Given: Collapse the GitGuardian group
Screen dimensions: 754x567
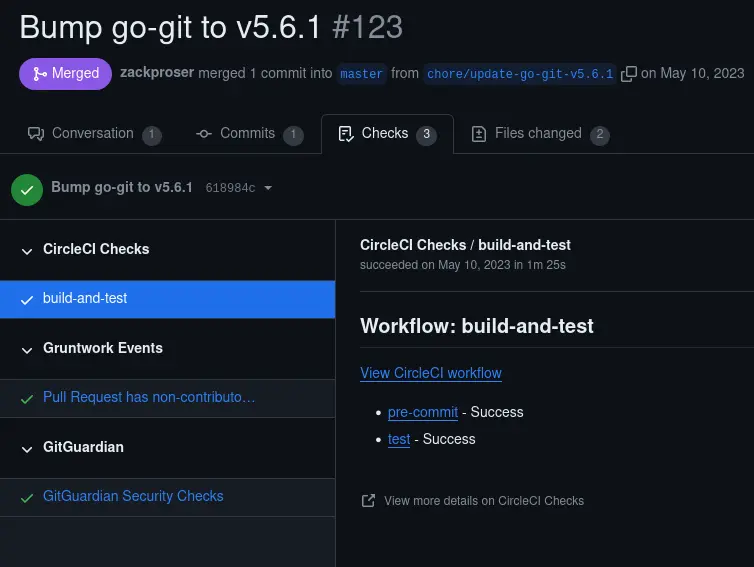Looking at the screenshot, I should pyautogui.click(x=27, y=448).
